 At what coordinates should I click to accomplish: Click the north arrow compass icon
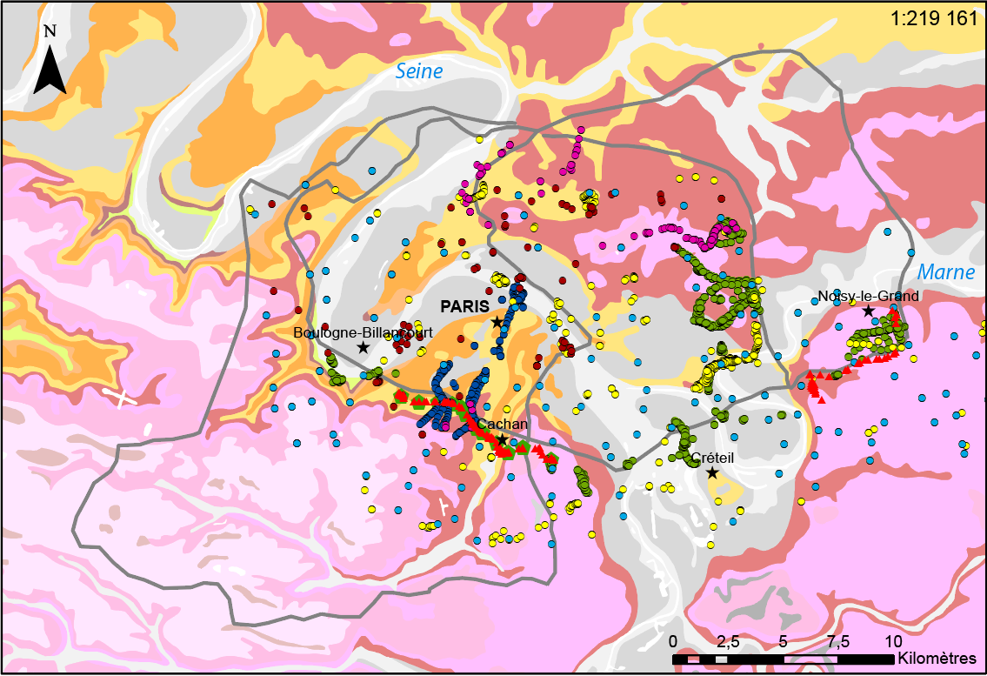(x=49, y=70)
